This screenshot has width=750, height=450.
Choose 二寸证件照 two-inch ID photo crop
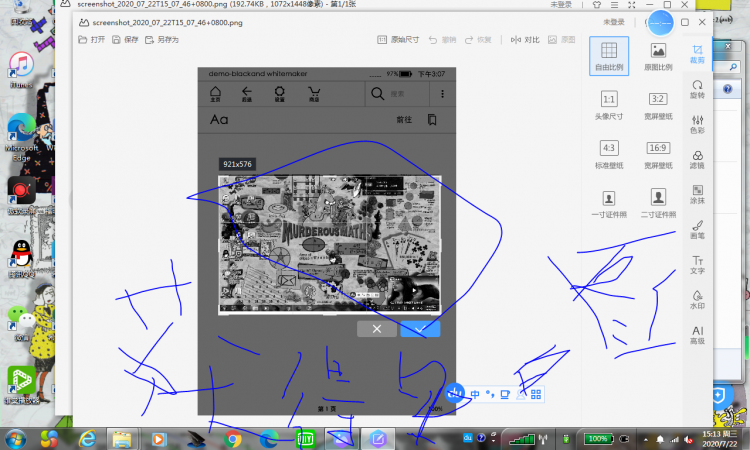[x=658, y=204]
